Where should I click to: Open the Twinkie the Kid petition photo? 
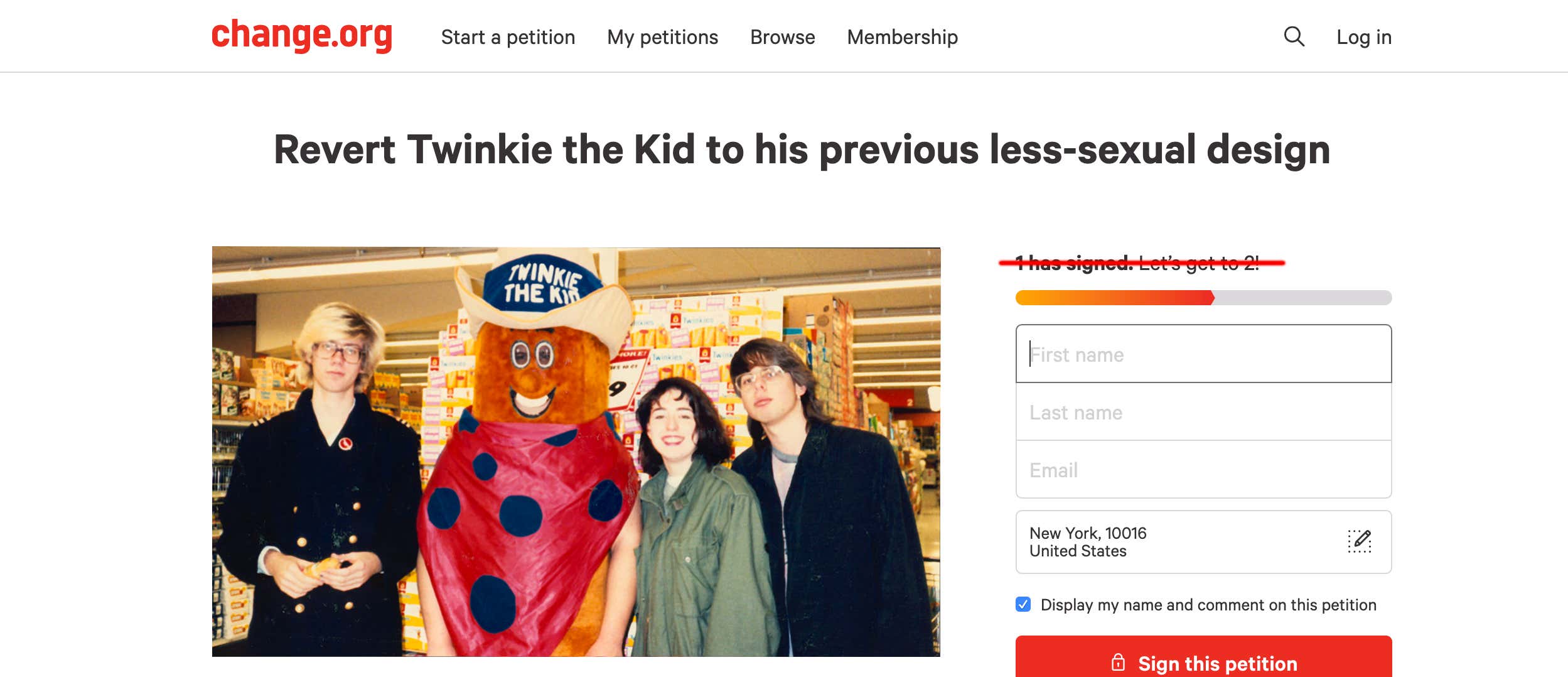576,452
